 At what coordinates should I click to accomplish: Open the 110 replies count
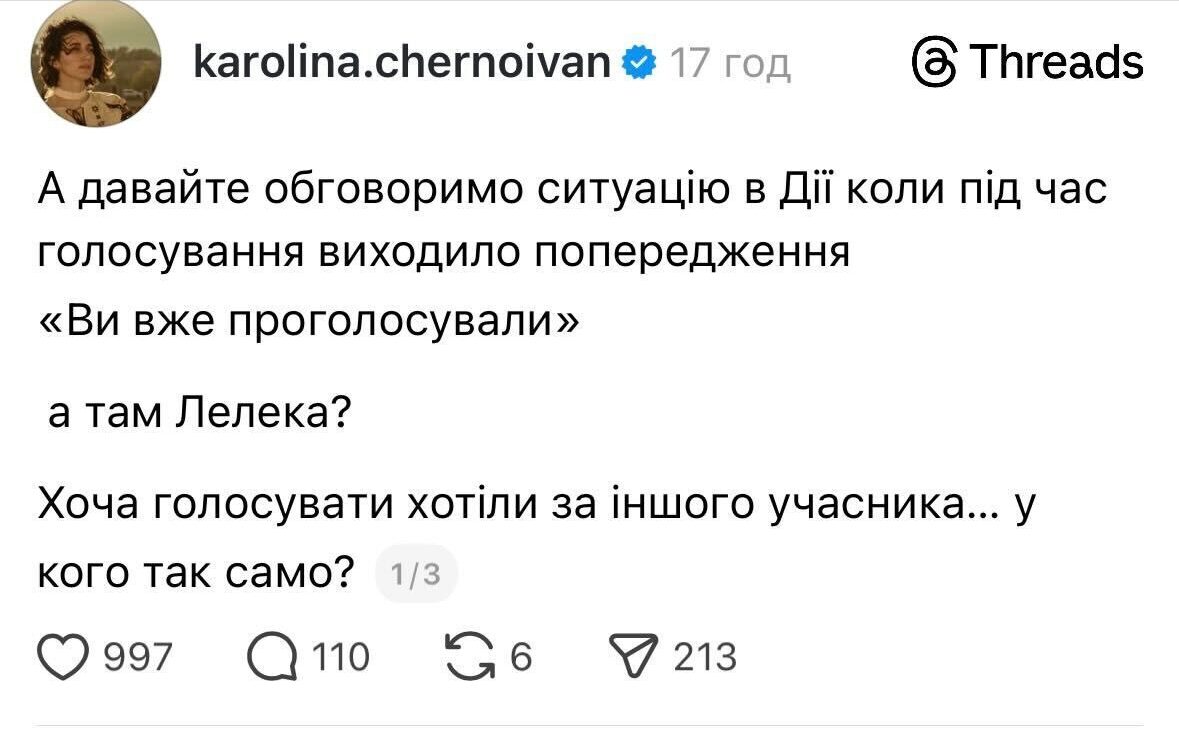[341, 658]
